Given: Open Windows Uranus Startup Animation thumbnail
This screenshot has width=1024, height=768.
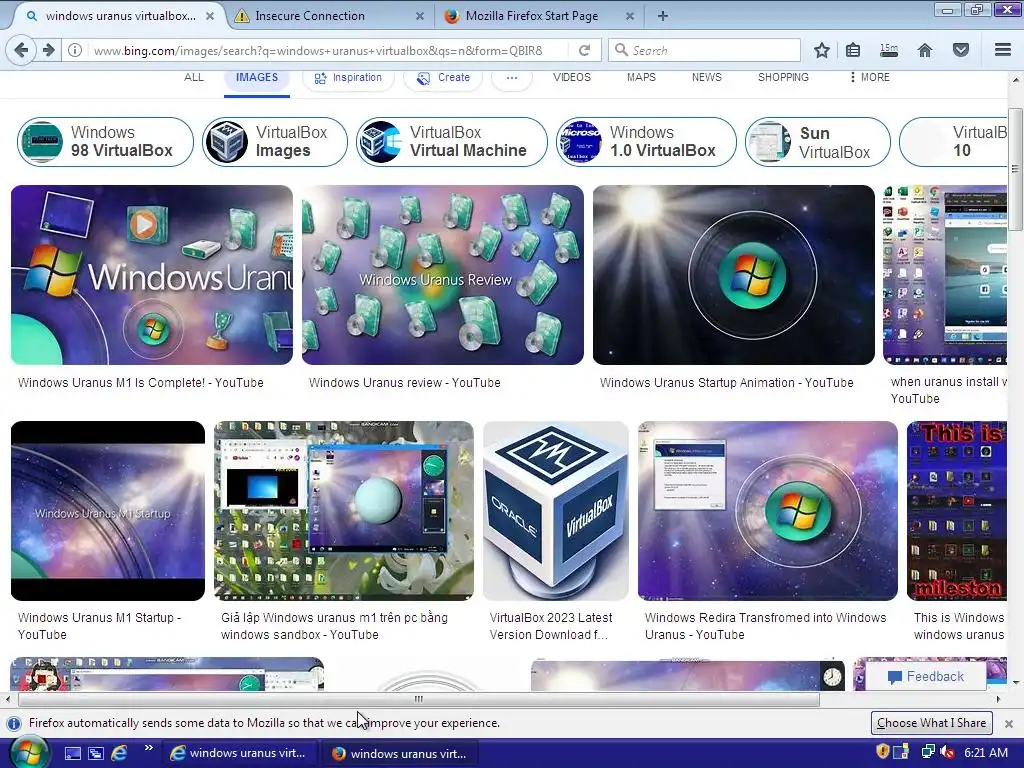Looking at the screenshot, I should (x=733, y=275).
